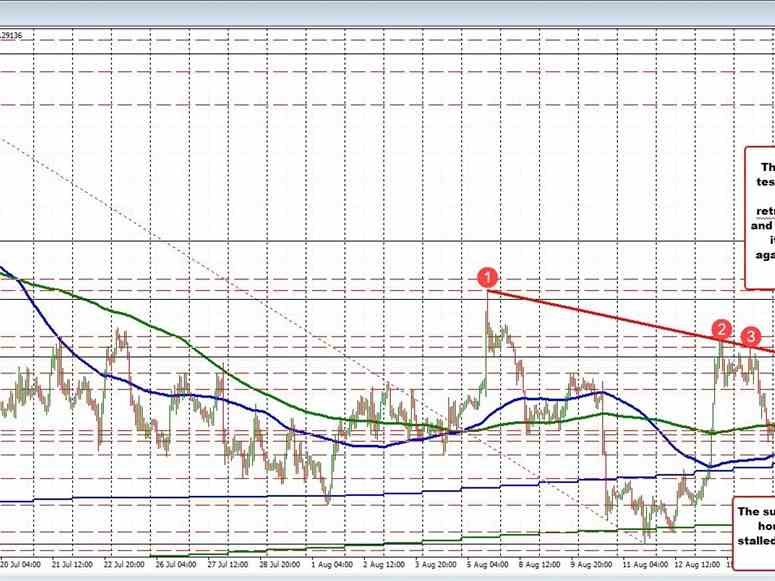Click the price value ending in 29136
This screenshot has height=581, width=775.
point(11,36)
